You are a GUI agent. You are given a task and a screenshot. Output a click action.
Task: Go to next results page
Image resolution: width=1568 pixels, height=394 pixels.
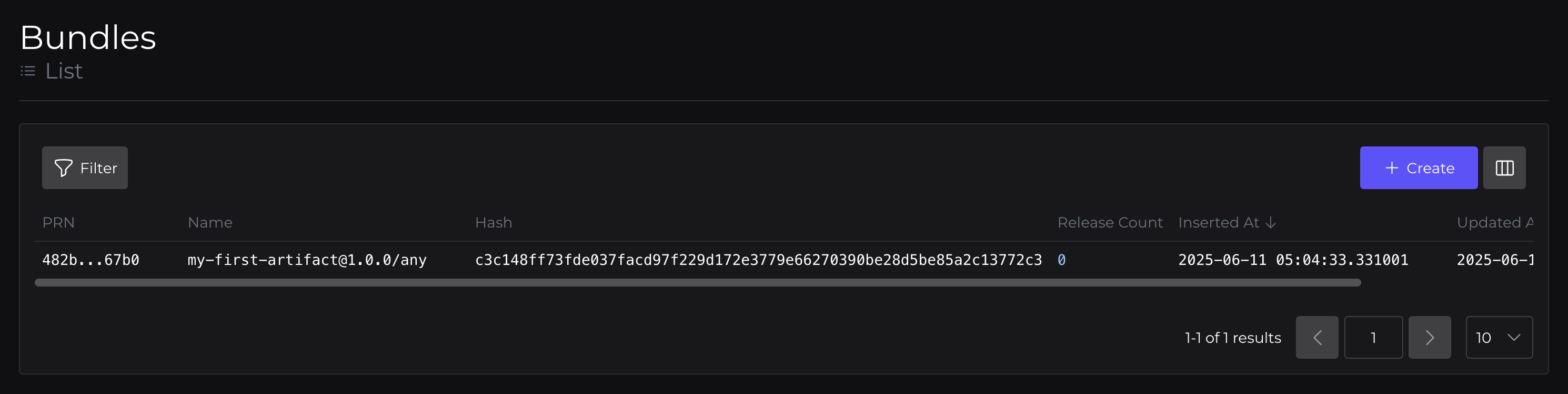point(1429,337)
